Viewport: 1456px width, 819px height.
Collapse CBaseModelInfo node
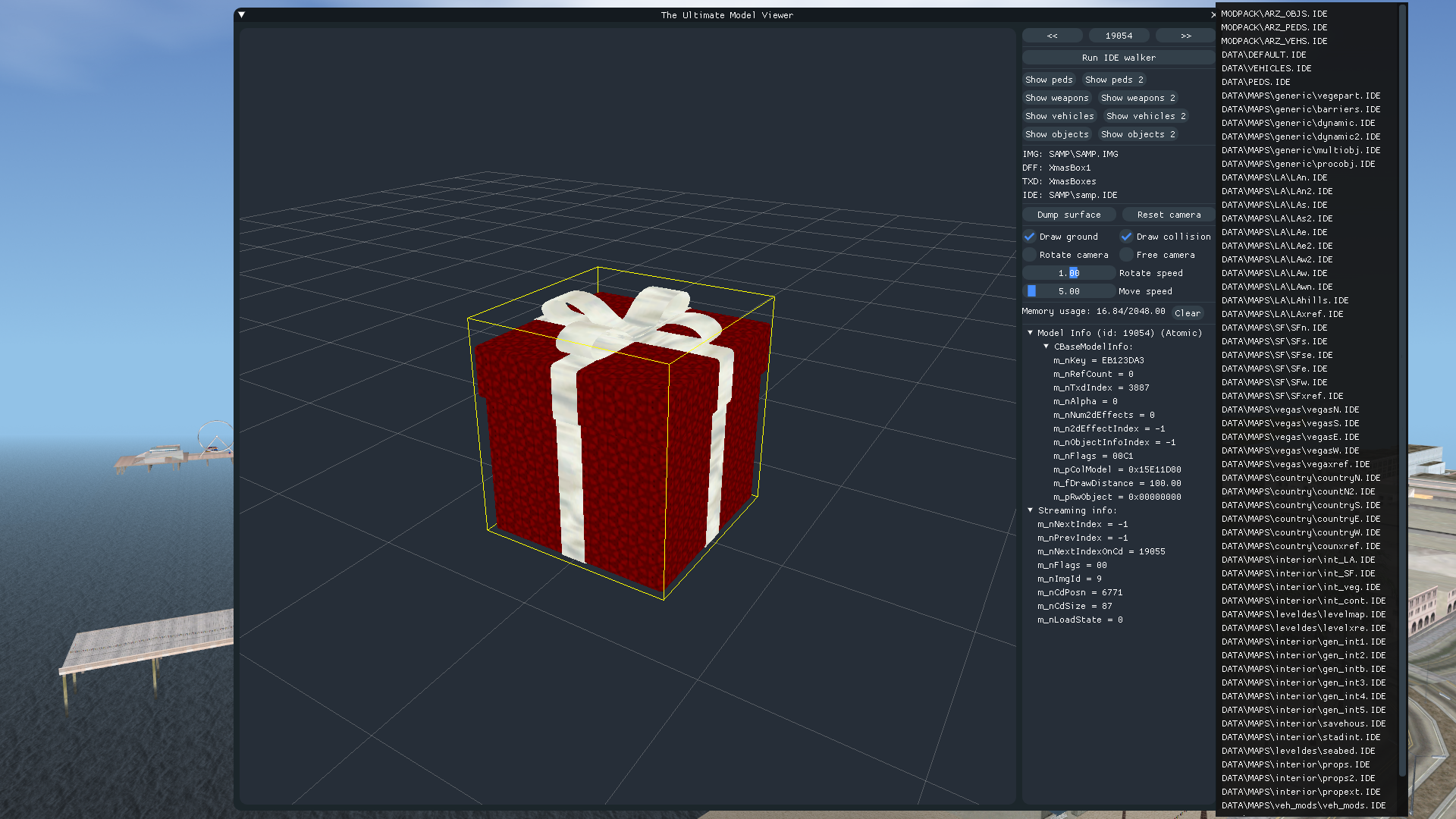(x=1046, y=347)
